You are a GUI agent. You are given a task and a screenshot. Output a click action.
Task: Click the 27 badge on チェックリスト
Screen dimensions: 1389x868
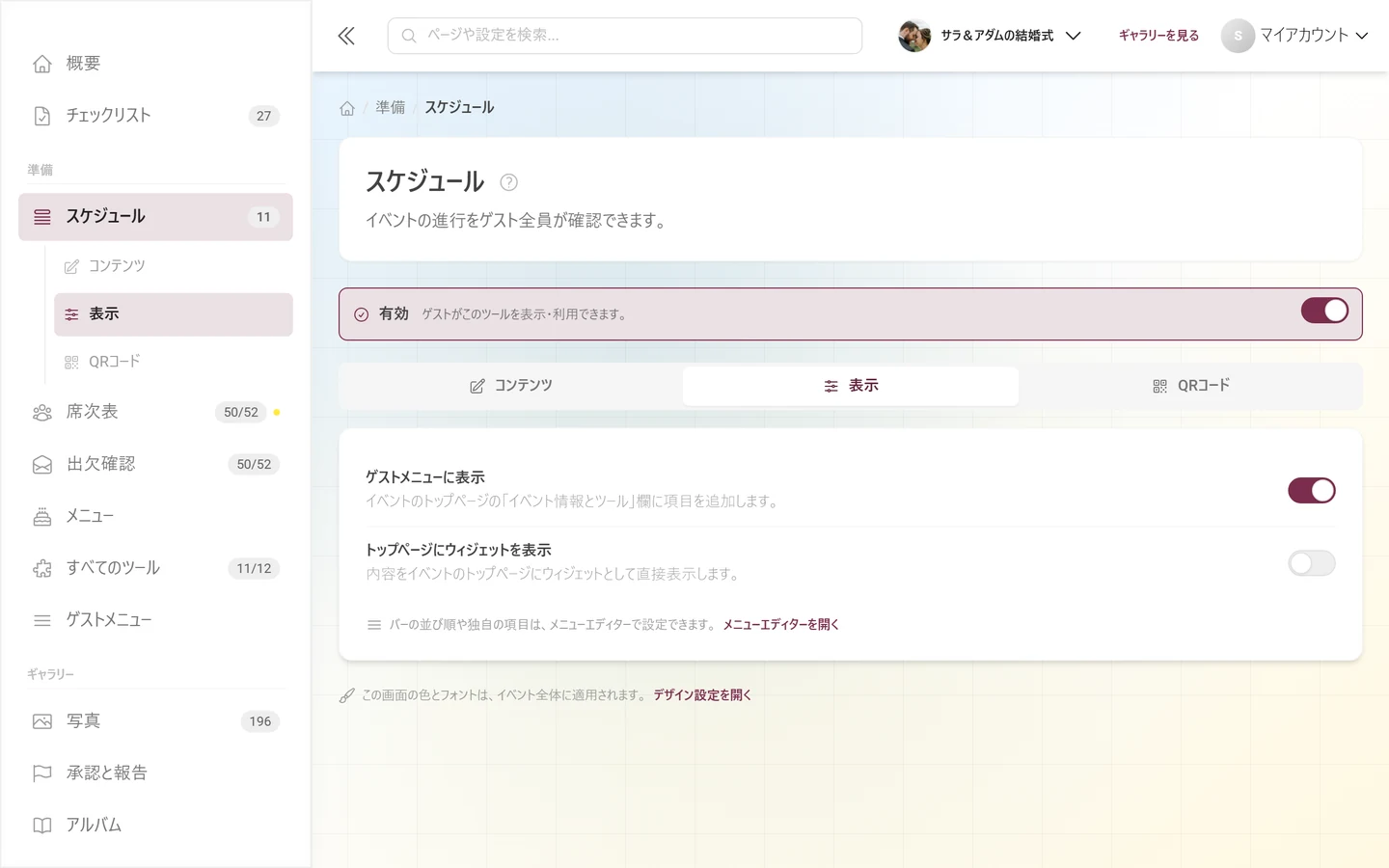(263, 116)
